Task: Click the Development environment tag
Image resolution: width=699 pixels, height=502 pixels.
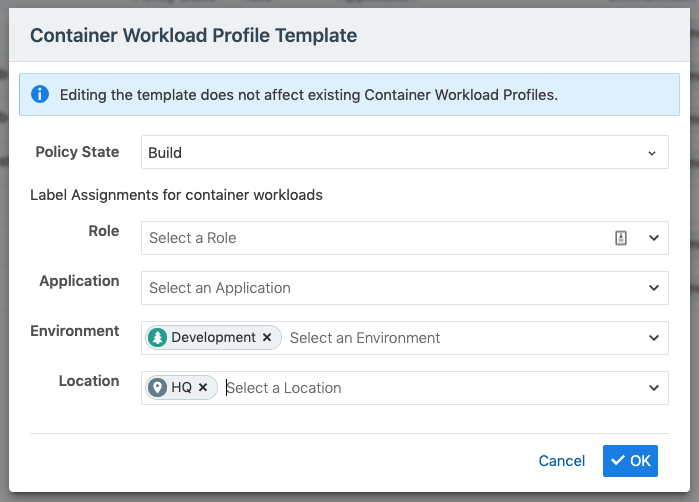Action: (213, 338)
